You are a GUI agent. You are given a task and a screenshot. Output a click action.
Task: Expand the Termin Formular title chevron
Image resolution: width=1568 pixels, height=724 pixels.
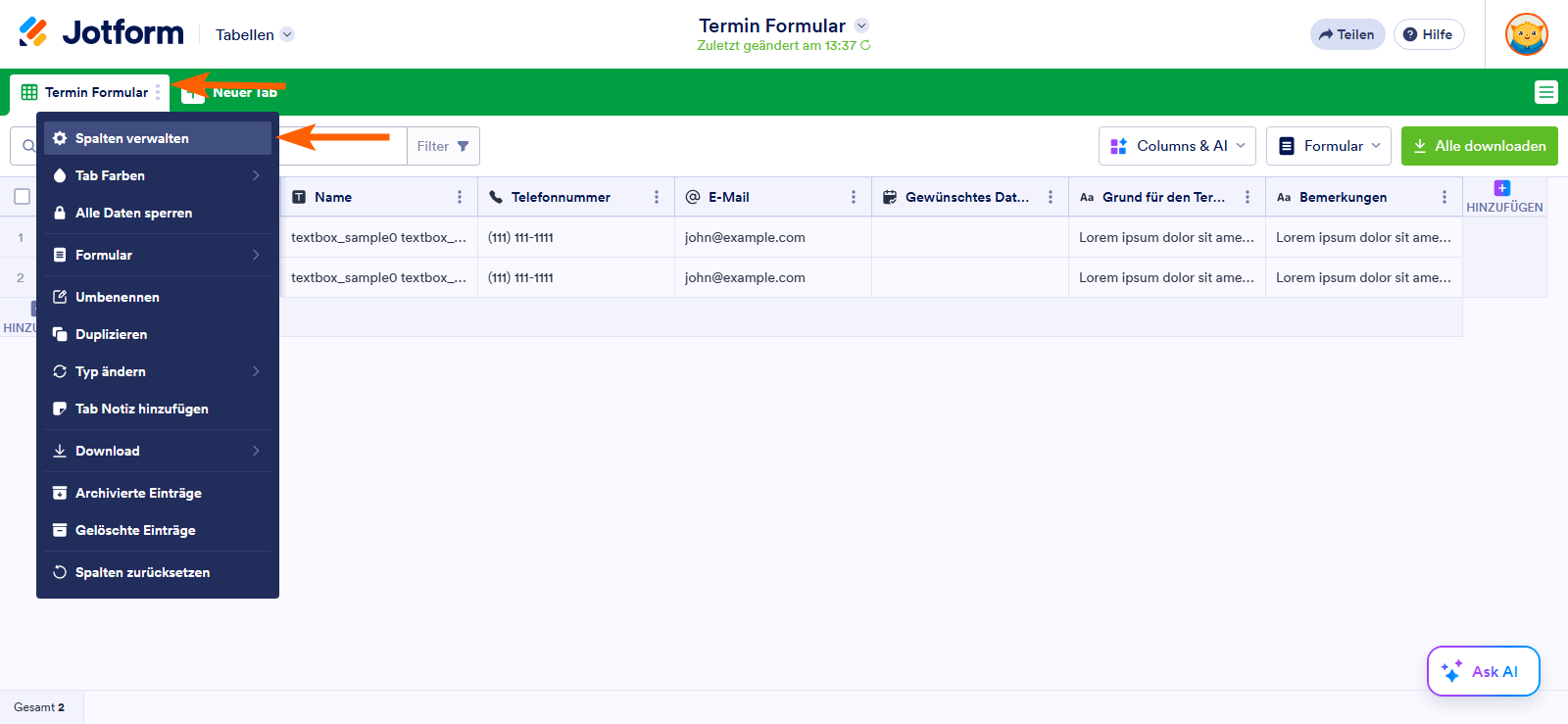(861, 25)
